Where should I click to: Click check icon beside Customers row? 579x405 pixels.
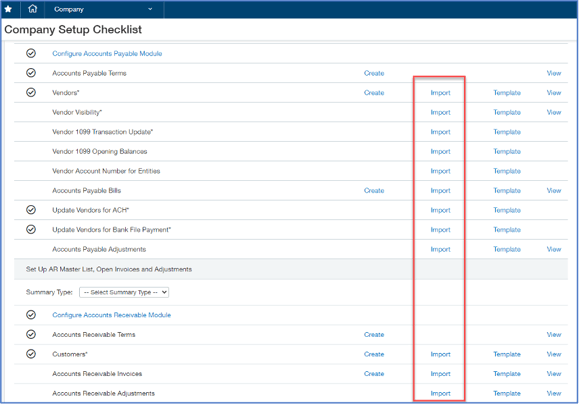tap(31, 354)
